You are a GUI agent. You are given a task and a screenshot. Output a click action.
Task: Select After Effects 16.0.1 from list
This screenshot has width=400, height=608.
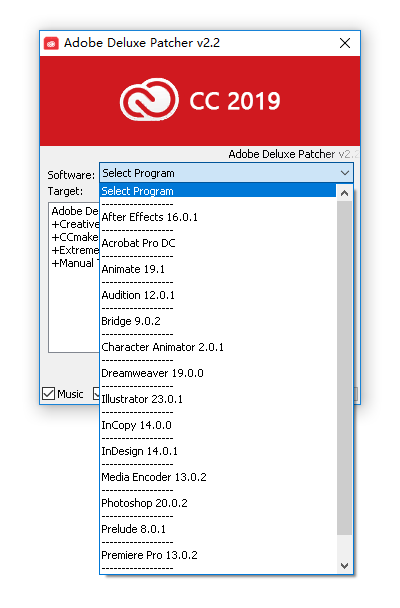click(x=218, y=217)
